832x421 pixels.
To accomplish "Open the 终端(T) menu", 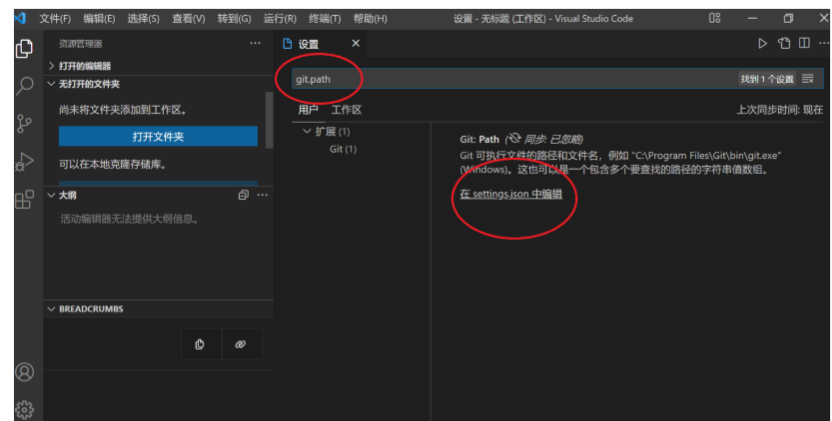I will [x=325, y=19].
